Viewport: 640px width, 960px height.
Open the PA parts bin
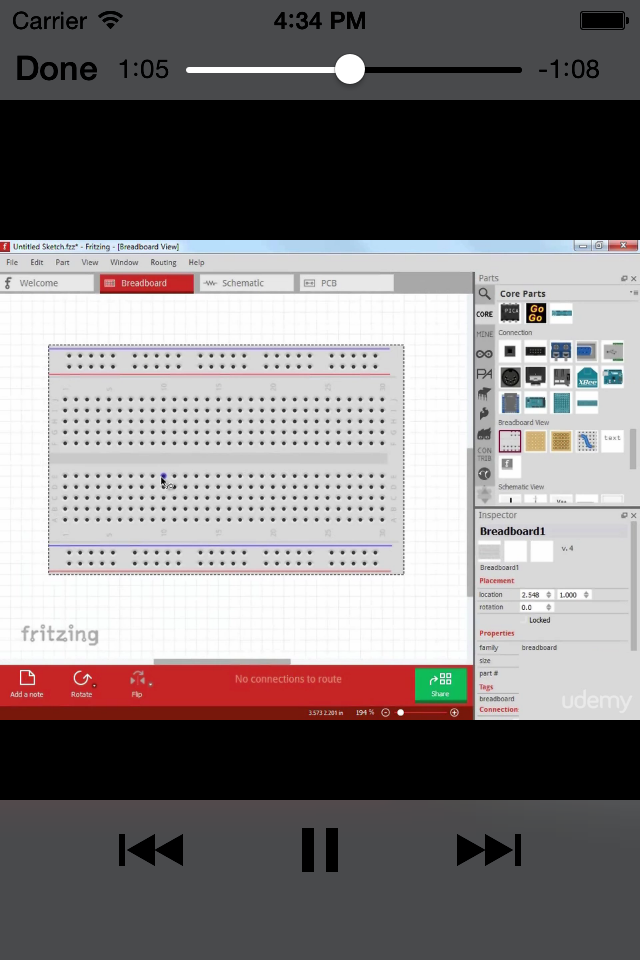tap(484, 373)
